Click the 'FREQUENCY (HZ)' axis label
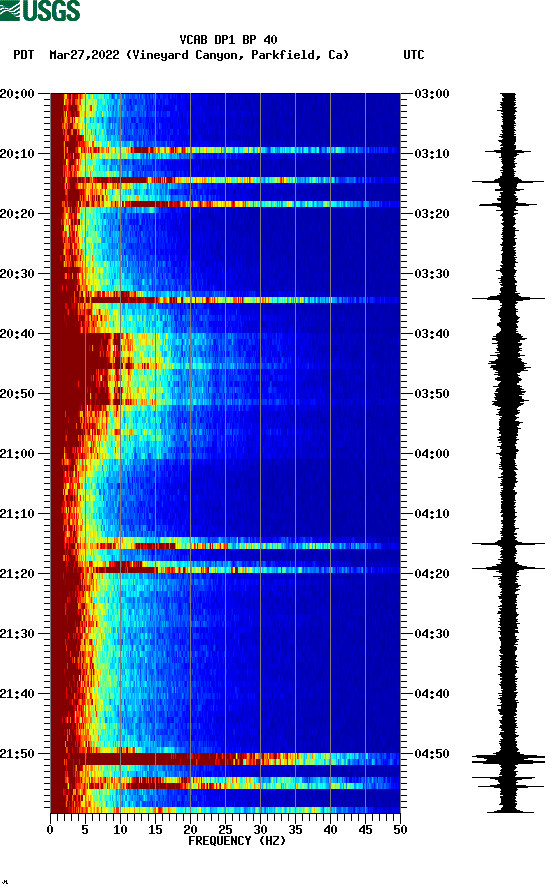 click(237, 841)
